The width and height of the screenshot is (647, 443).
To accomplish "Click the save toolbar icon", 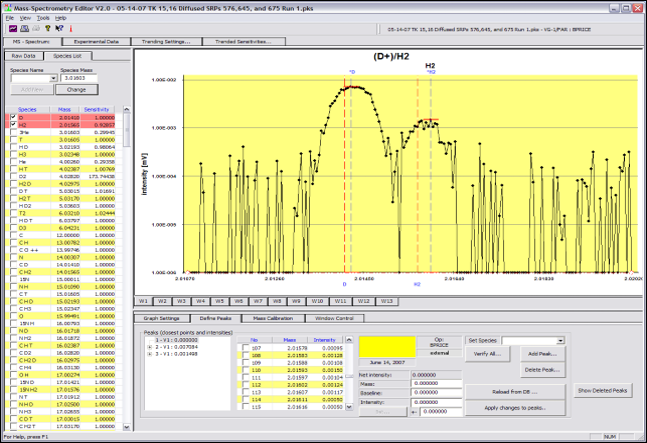I will (x=22, y=29).
